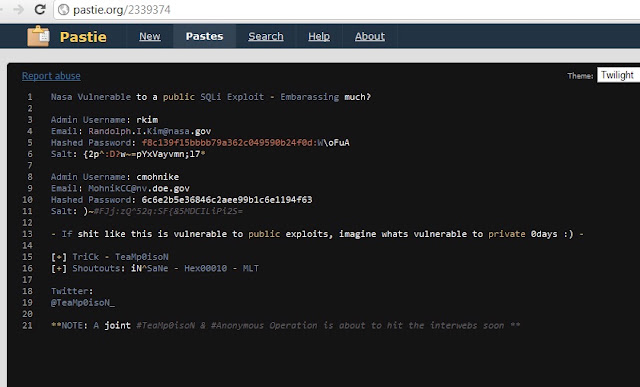Go forward with the browser arrow icon

click(18, 9)
